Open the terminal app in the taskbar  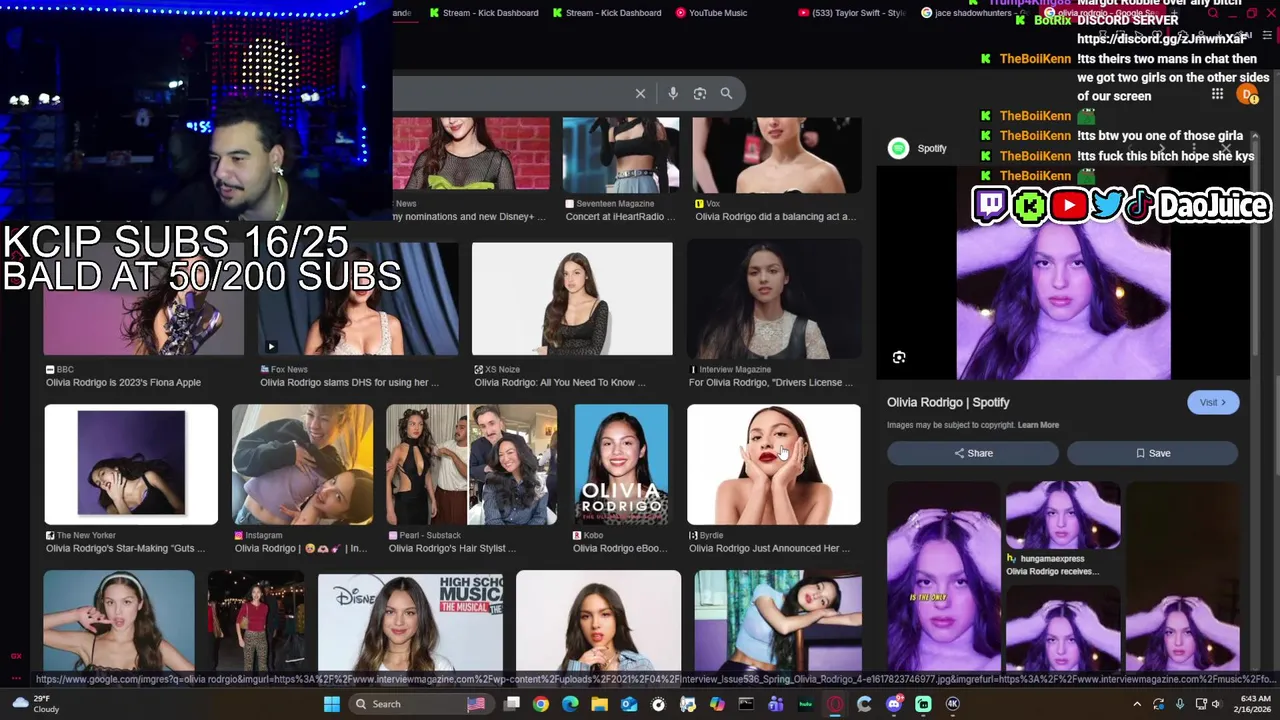[746, 704]
